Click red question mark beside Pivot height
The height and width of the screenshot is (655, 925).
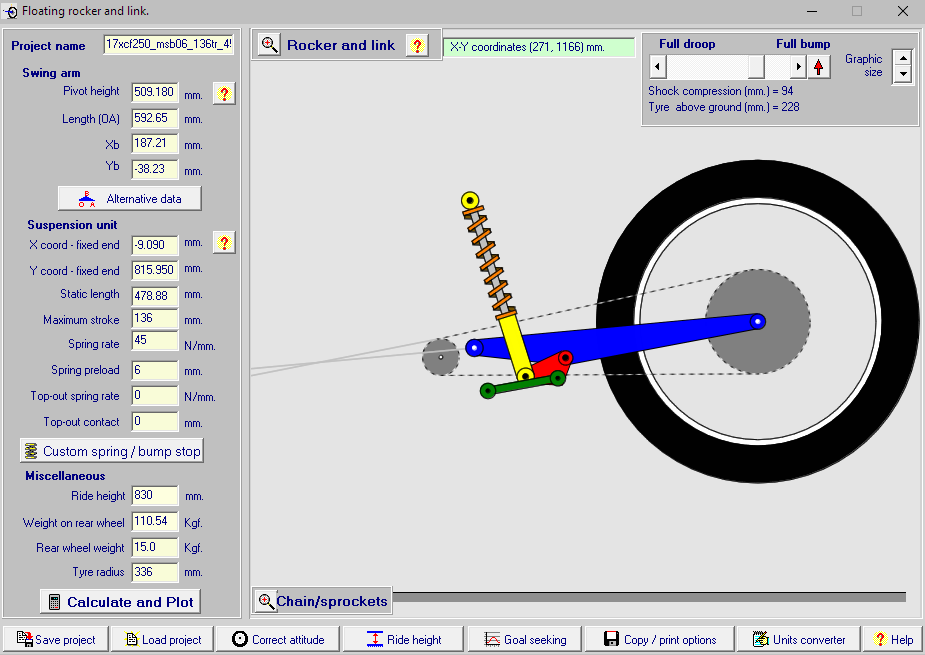pyautogui.click(x=224, y=94)
